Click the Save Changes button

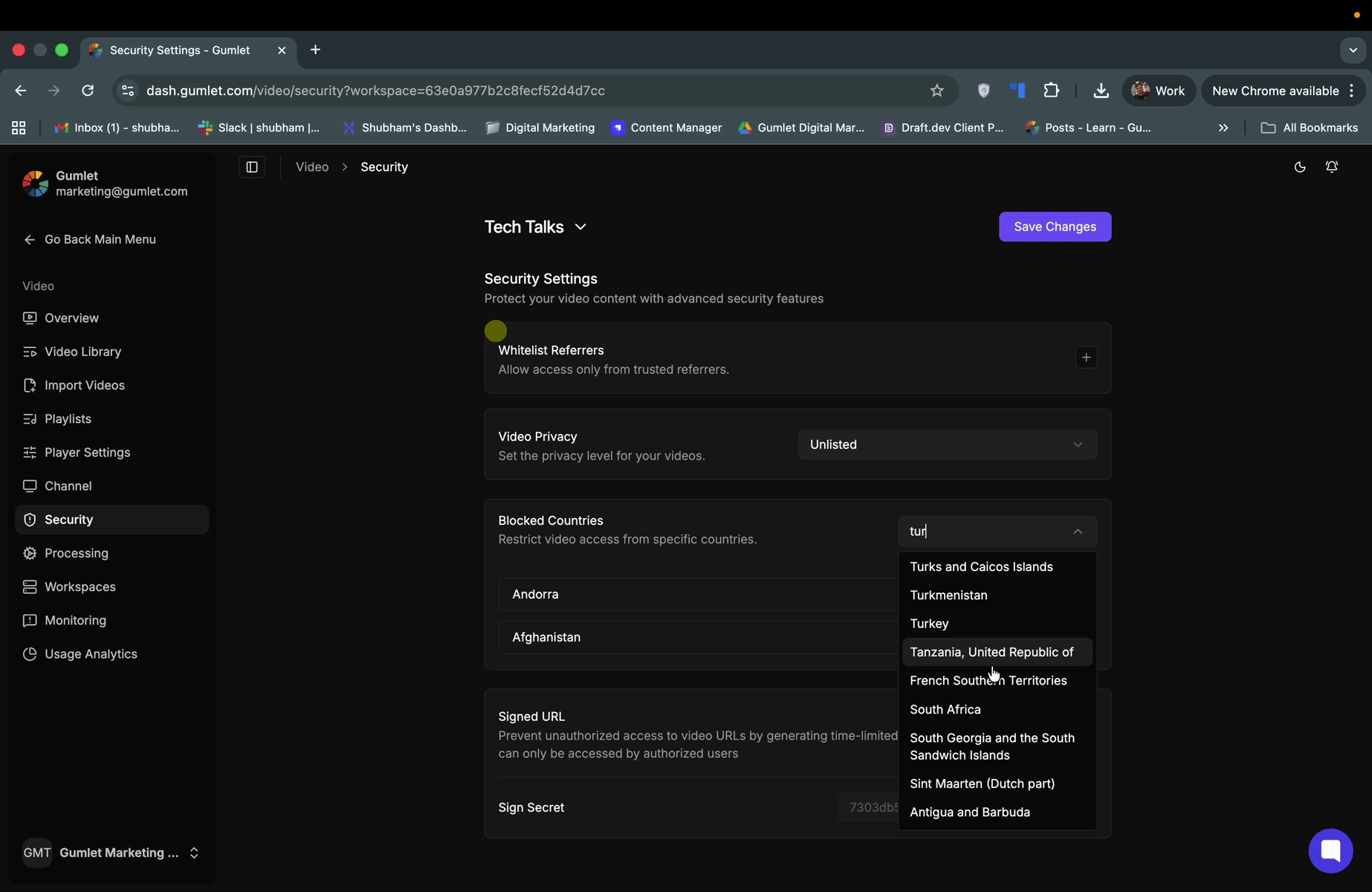(1054, 227)
